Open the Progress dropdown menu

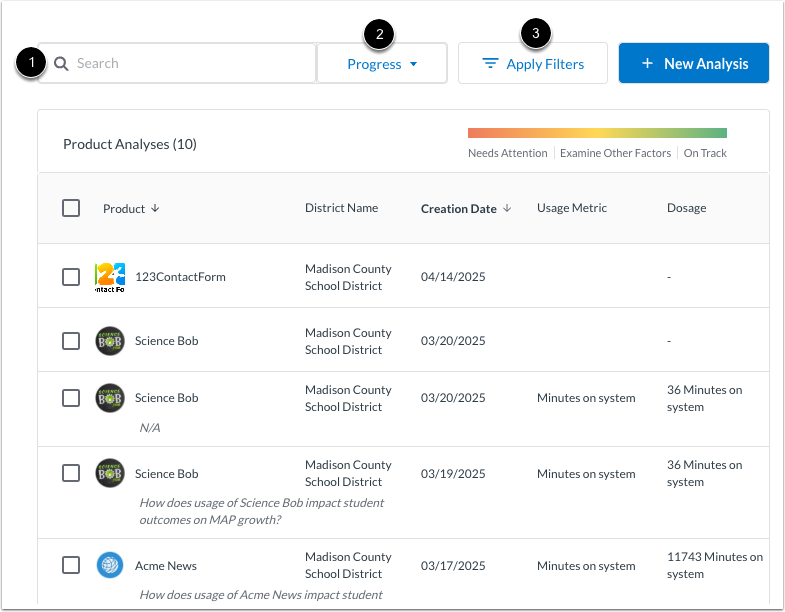coord(382,64)
